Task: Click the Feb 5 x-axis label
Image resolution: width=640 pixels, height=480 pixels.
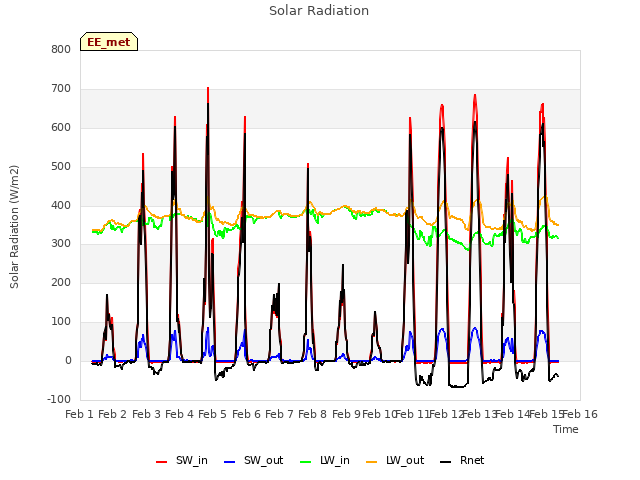Action: tap(212, 414)
